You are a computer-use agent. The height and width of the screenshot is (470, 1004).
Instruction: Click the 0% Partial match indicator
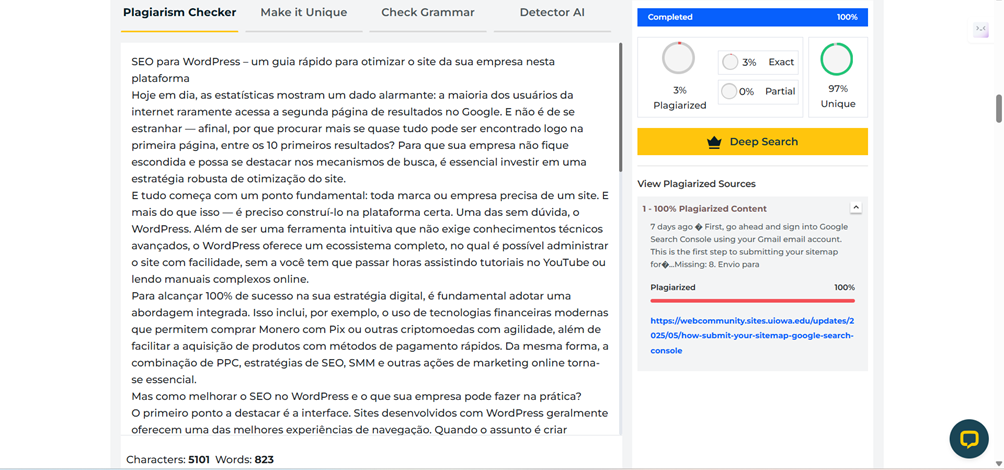pos(757,92)
